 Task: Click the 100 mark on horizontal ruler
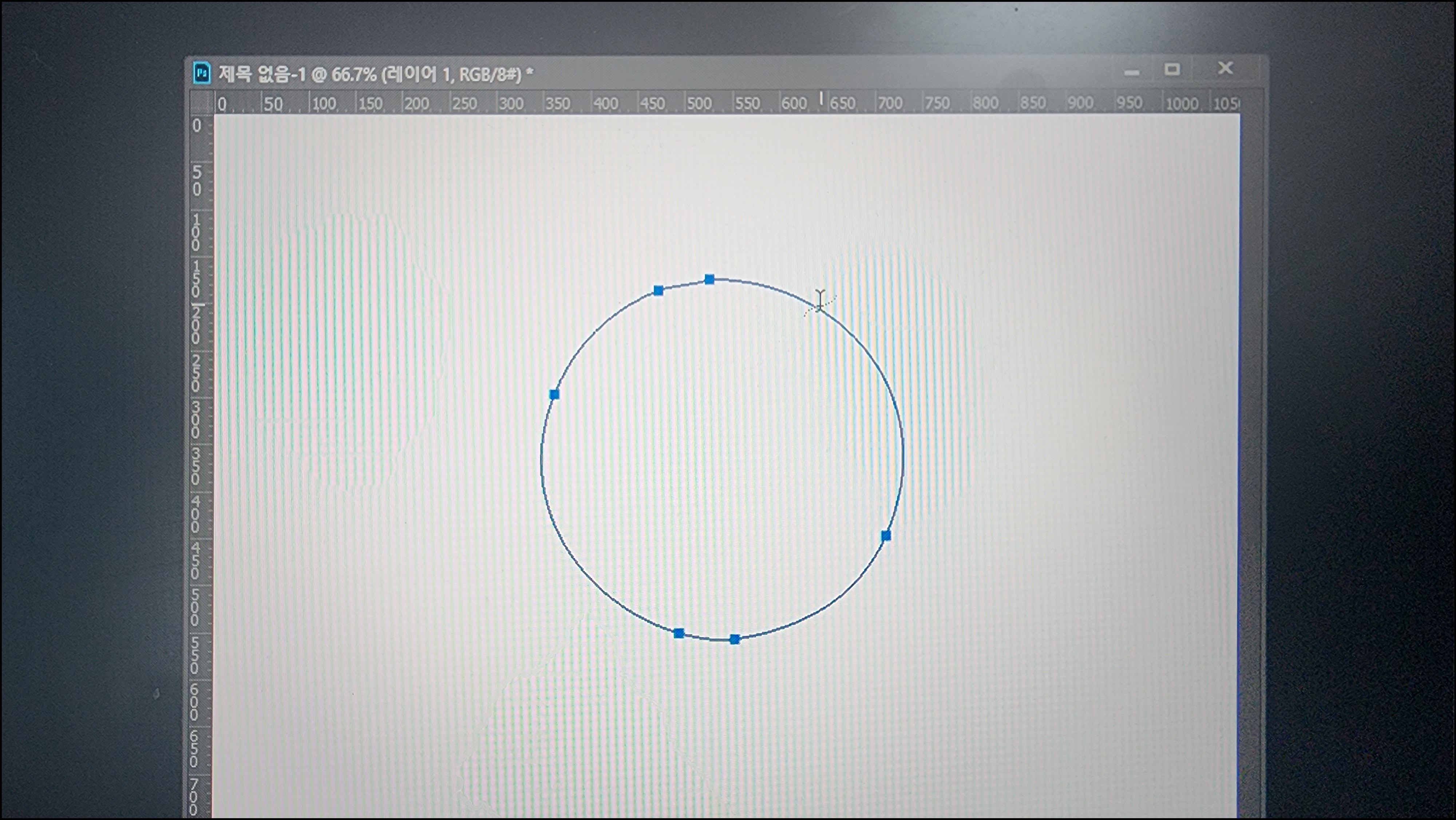click(324, 104)
